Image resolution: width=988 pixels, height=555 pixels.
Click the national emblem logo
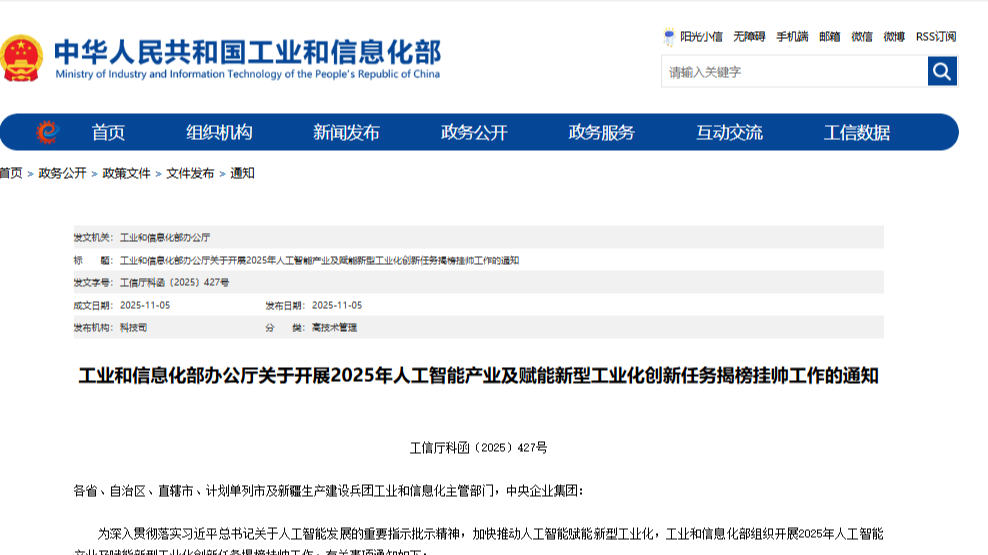click(21, 58)
